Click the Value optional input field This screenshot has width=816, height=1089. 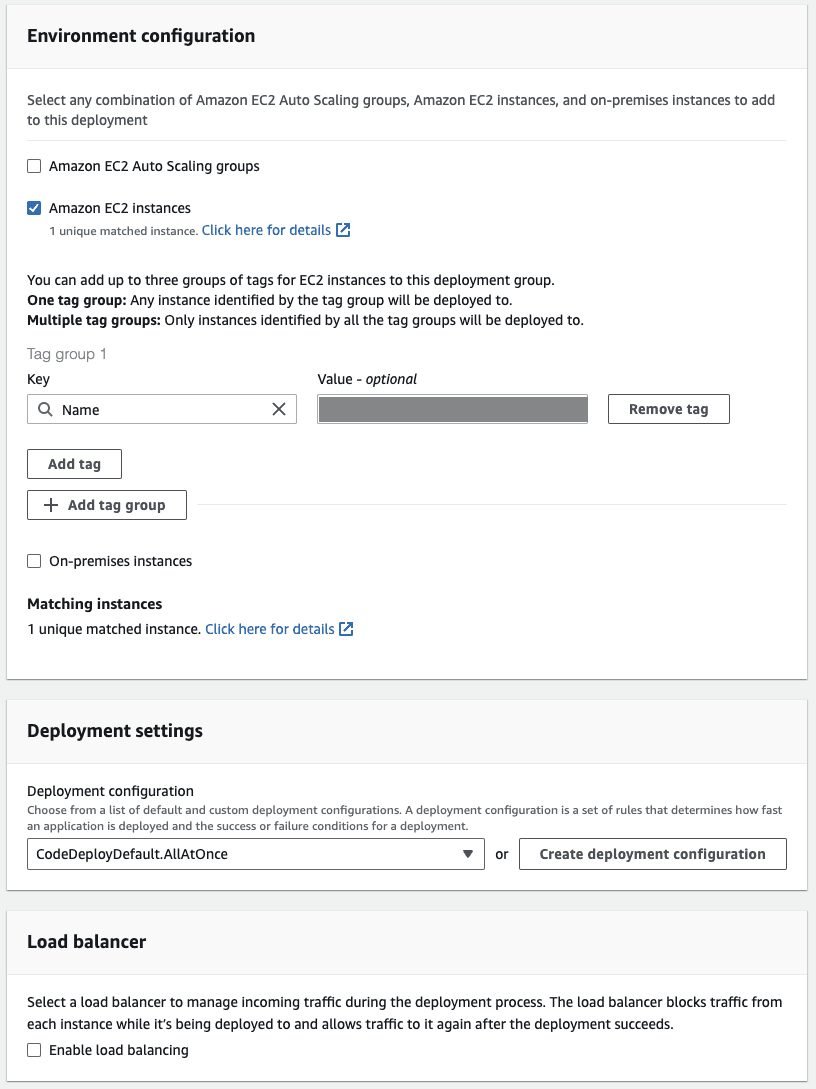coord(452,410)
